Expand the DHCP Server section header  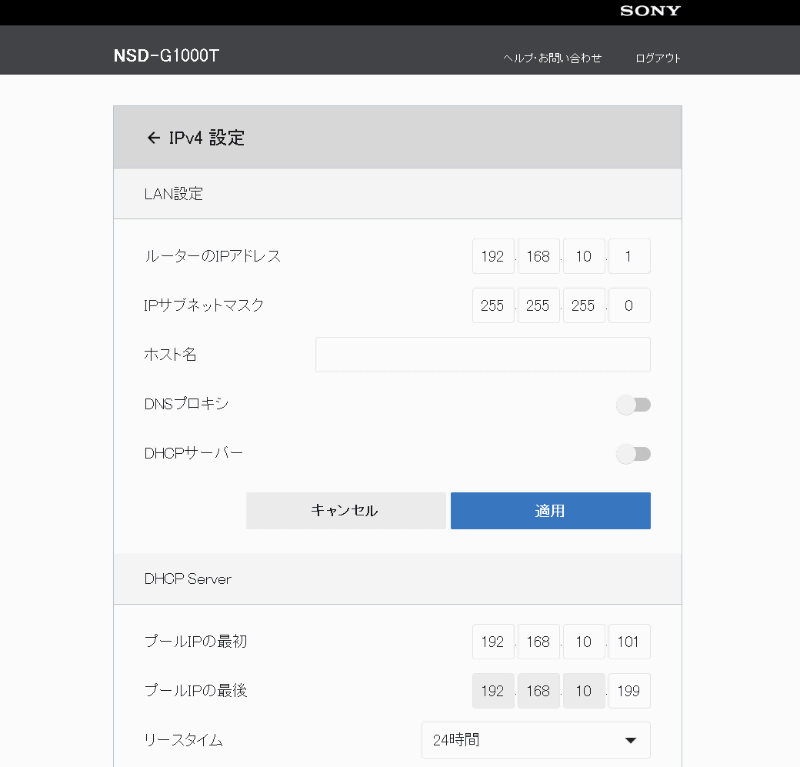pos(186,578)
